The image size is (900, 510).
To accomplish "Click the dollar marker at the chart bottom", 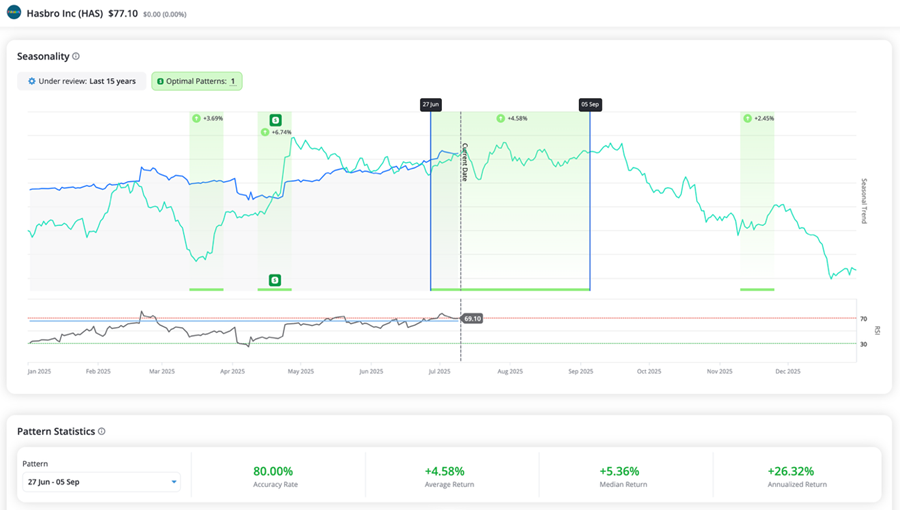I will (x=275, y=280).
